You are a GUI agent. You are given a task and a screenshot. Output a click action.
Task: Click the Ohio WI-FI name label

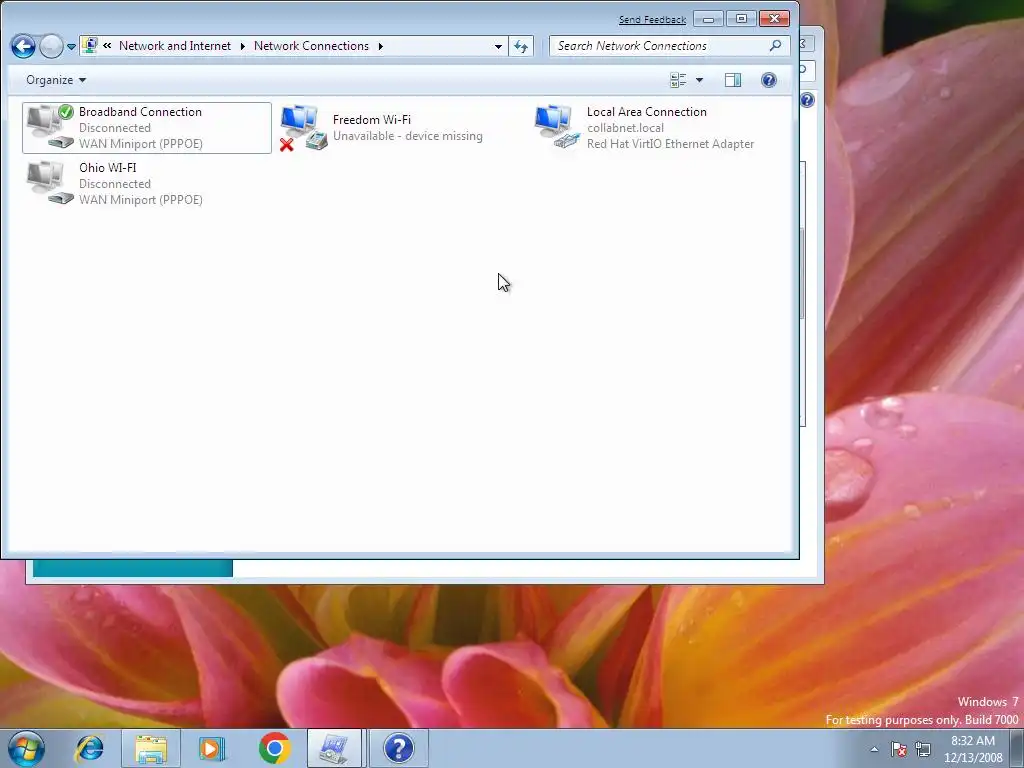point(108,168)
